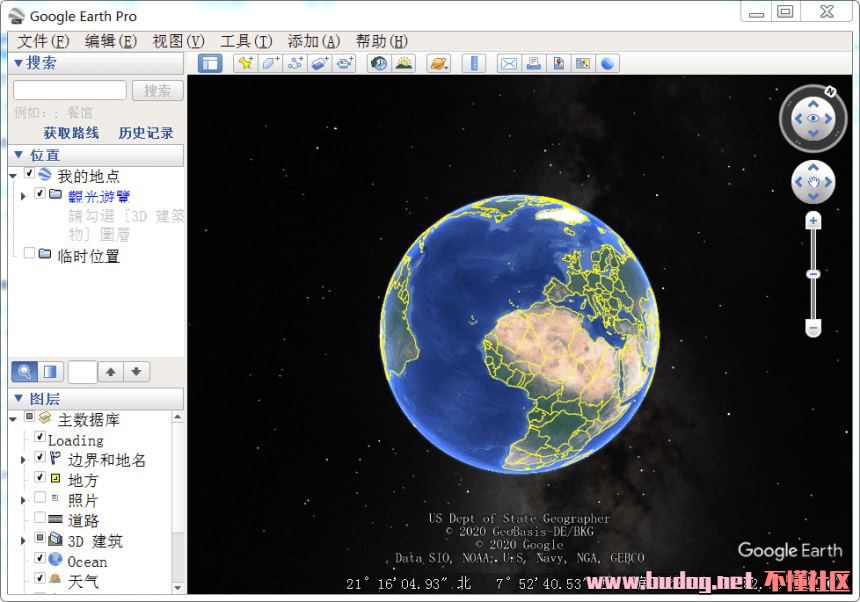Screen dimensions: 860x602
Task: View in Google Maps toolbar icon
Action: [583, 64]
